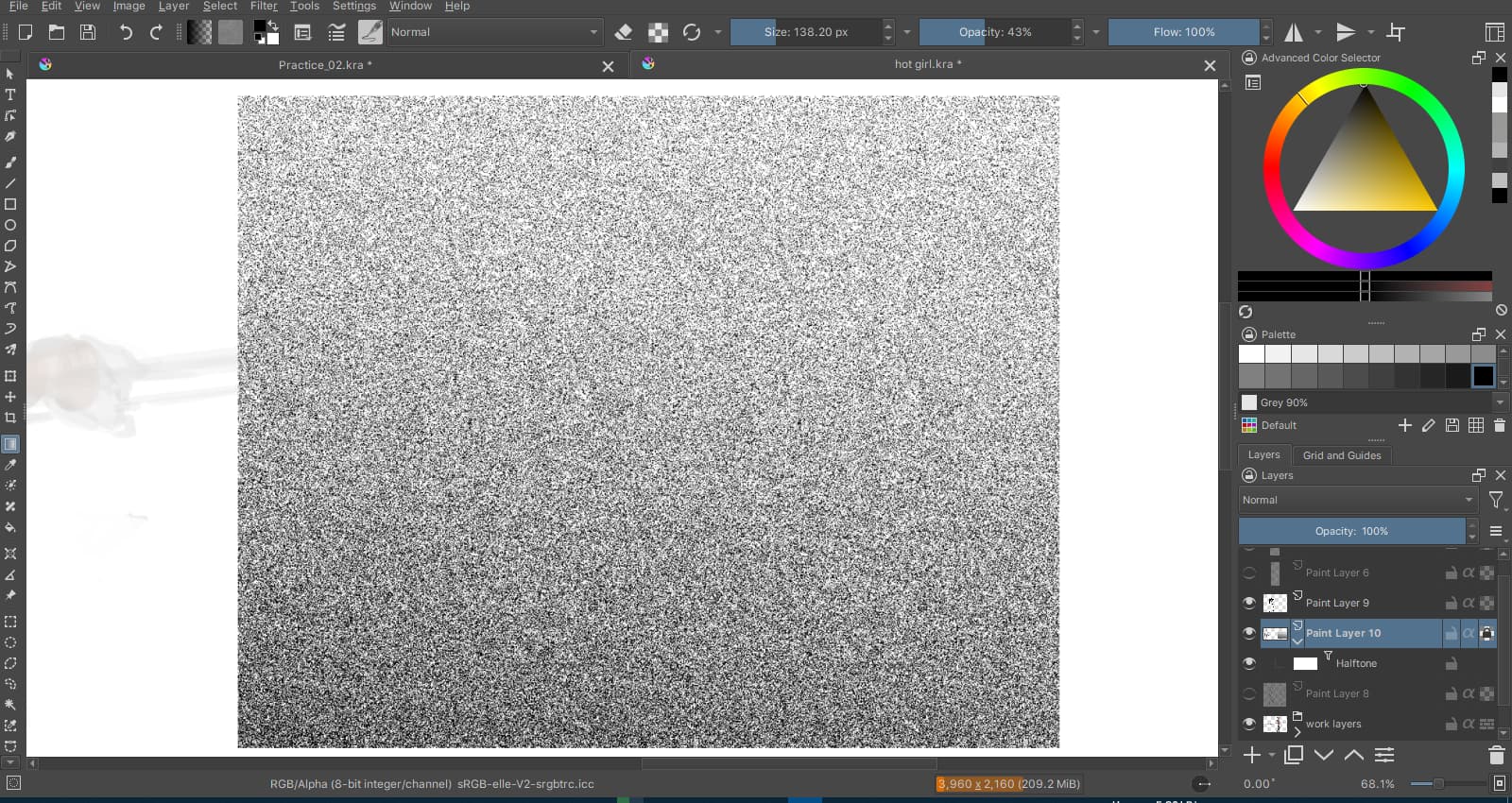
Task: Open the Filter menu
Action: [264, 6]
